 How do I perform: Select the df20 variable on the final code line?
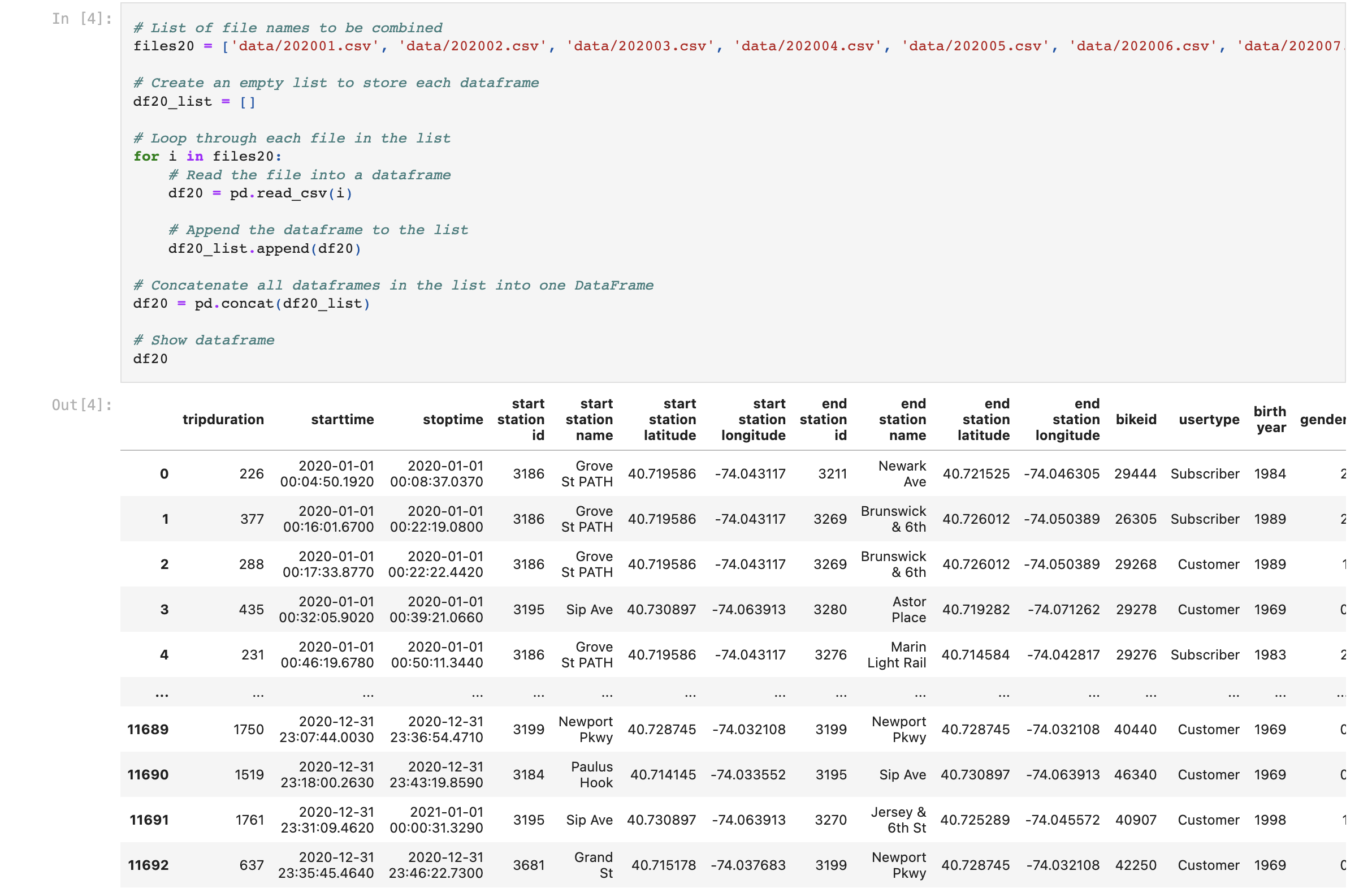[150, 358]
